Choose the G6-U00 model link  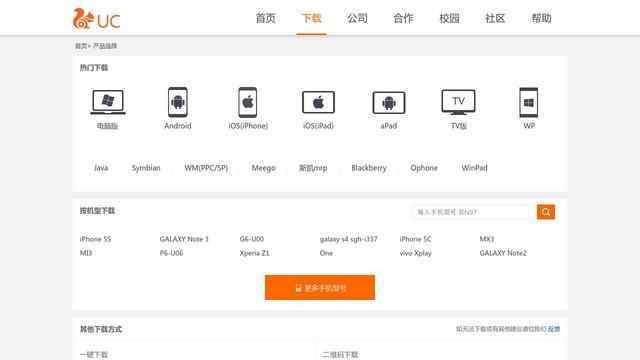[x=252, y=239]
